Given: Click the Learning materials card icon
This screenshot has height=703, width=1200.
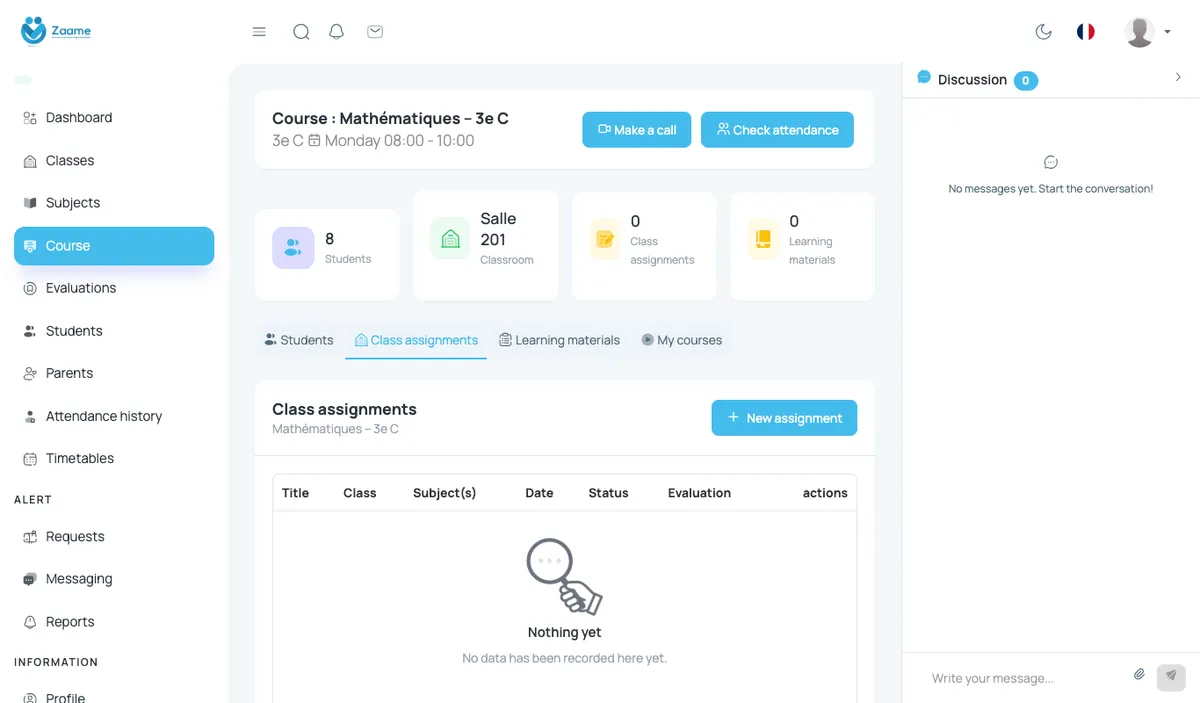Looking at the screenshot, I should coord(763,240).
